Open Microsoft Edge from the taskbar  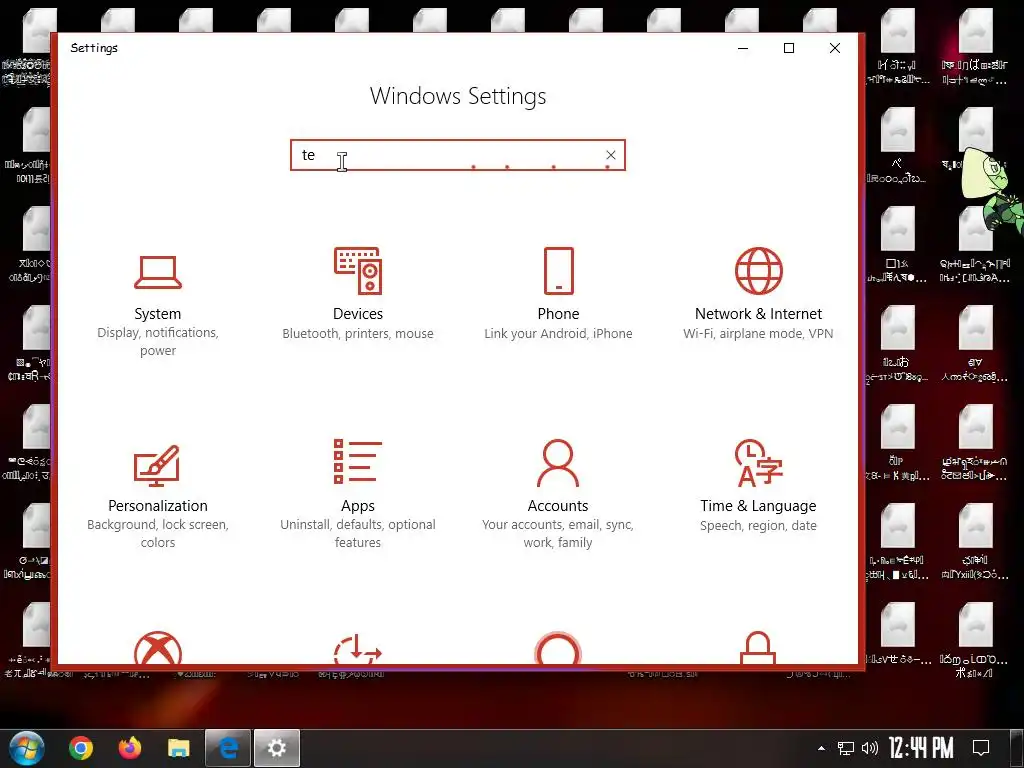click(x=227, y=748)
